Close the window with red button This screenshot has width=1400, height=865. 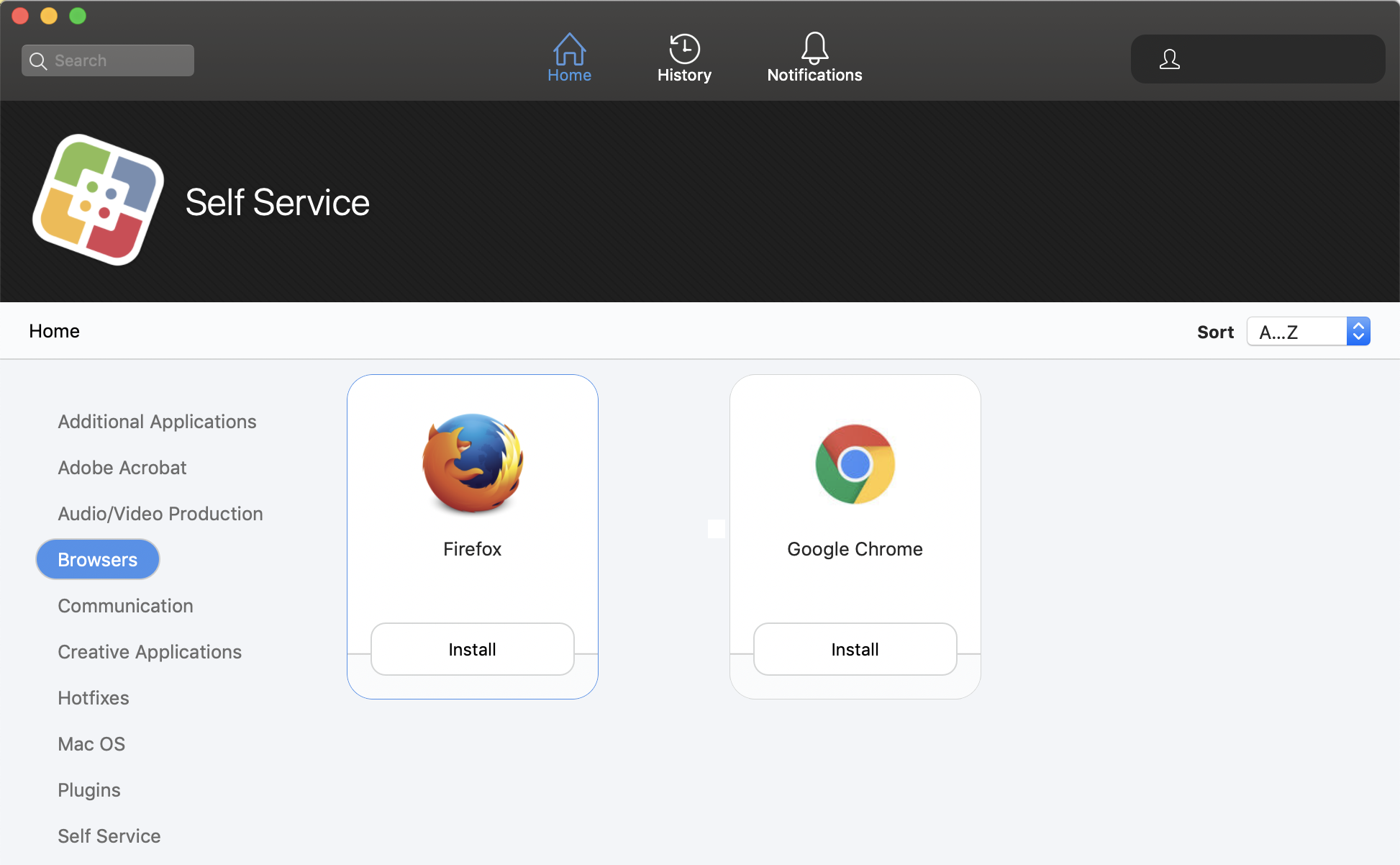click(x=20, y=16)
